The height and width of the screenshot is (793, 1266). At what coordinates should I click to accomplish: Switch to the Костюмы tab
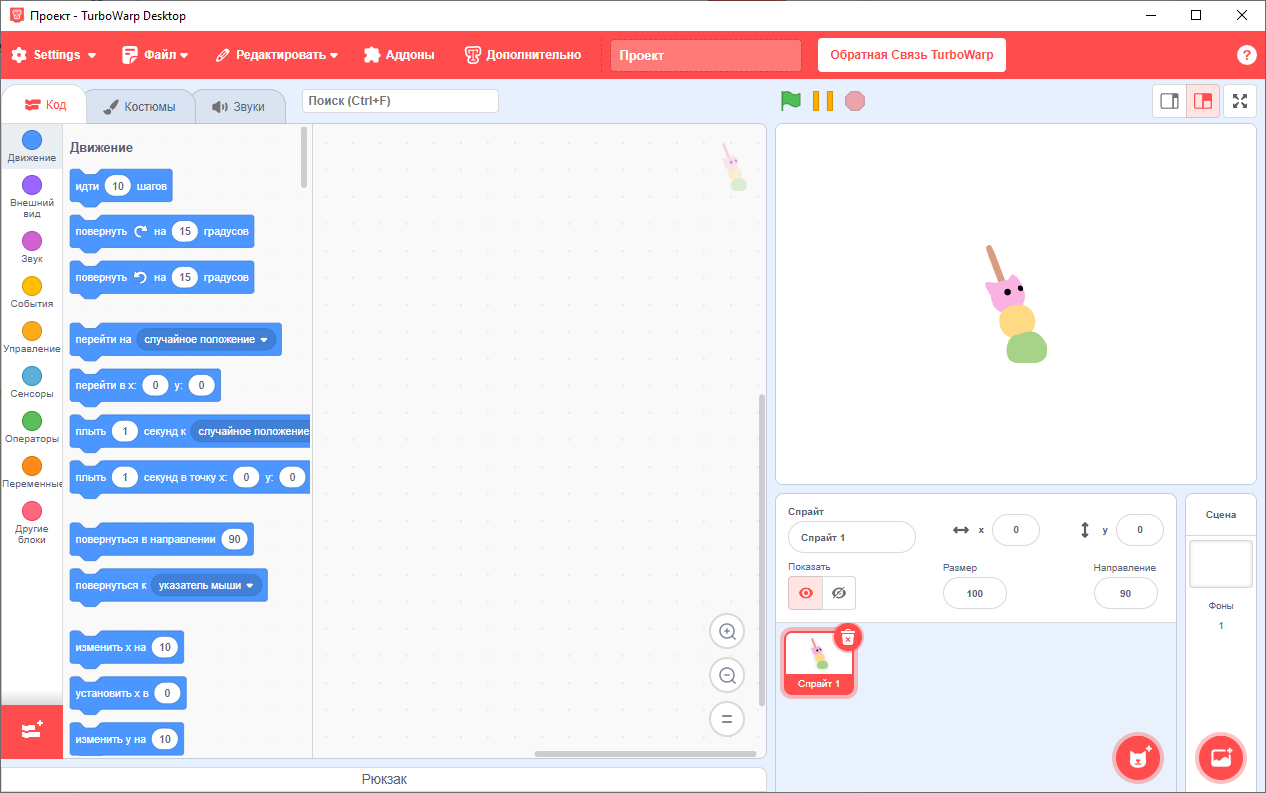pos(140,105)
